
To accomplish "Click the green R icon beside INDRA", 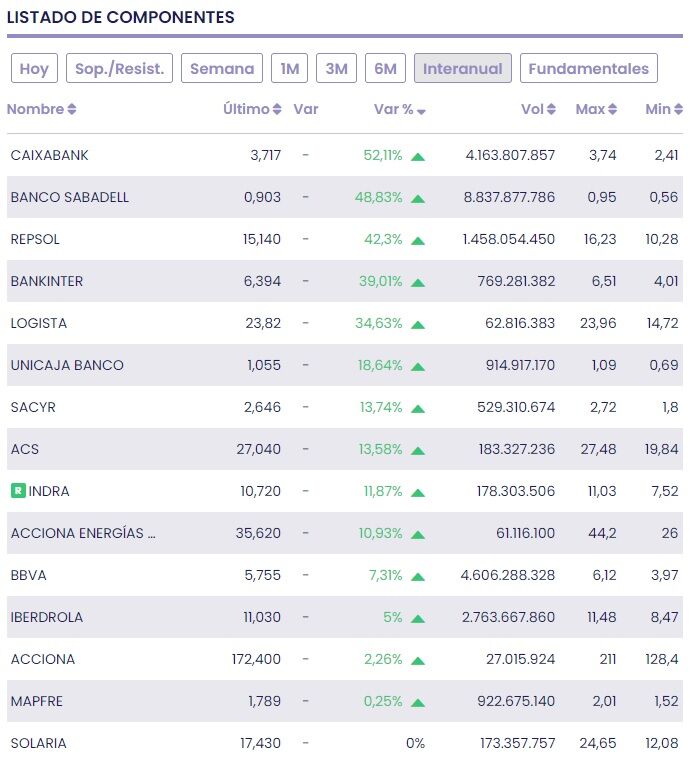I will [x=18, y=491].
